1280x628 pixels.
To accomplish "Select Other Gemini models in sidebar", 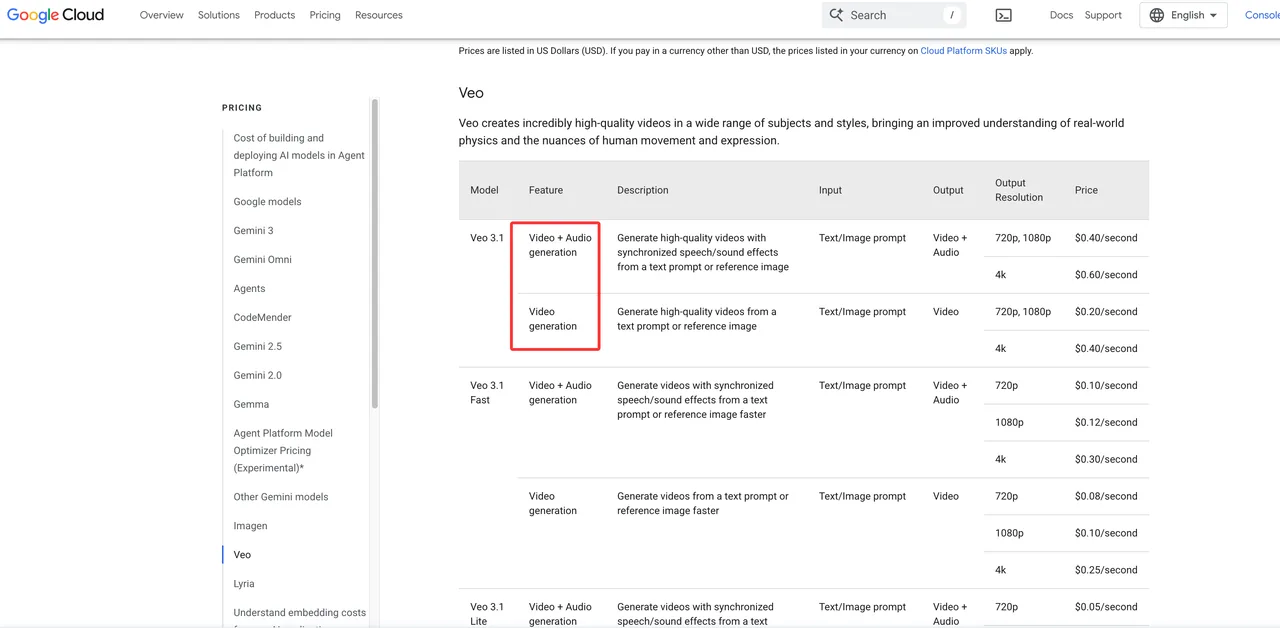I will pyautogui.click(x=280, y=496).
